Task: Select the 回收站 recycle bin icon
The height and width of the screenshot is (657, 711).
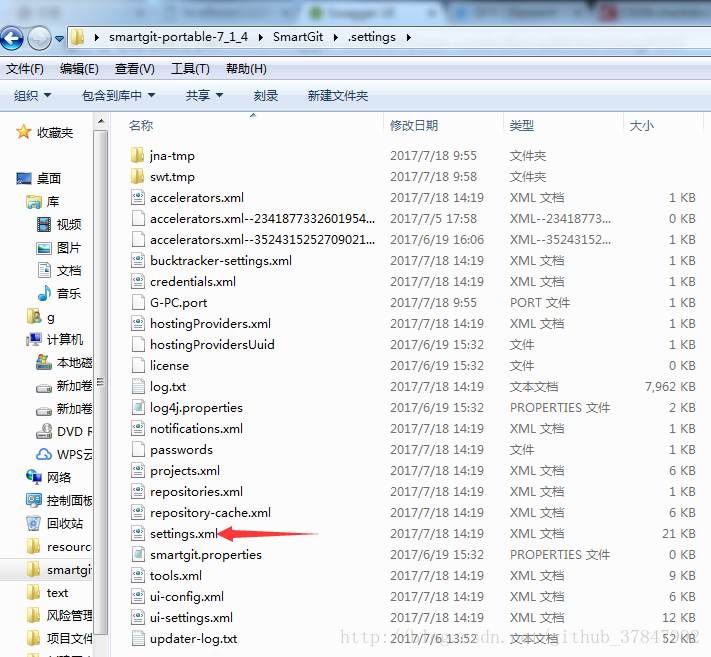Action: 34,523
